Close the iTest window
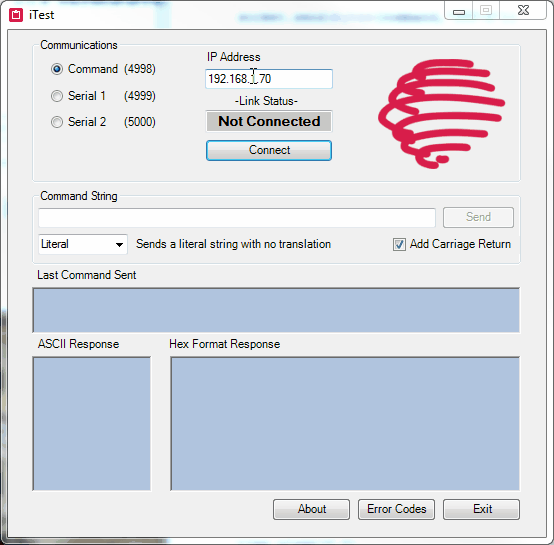This screenshot has height=545, width=554. 523,10
